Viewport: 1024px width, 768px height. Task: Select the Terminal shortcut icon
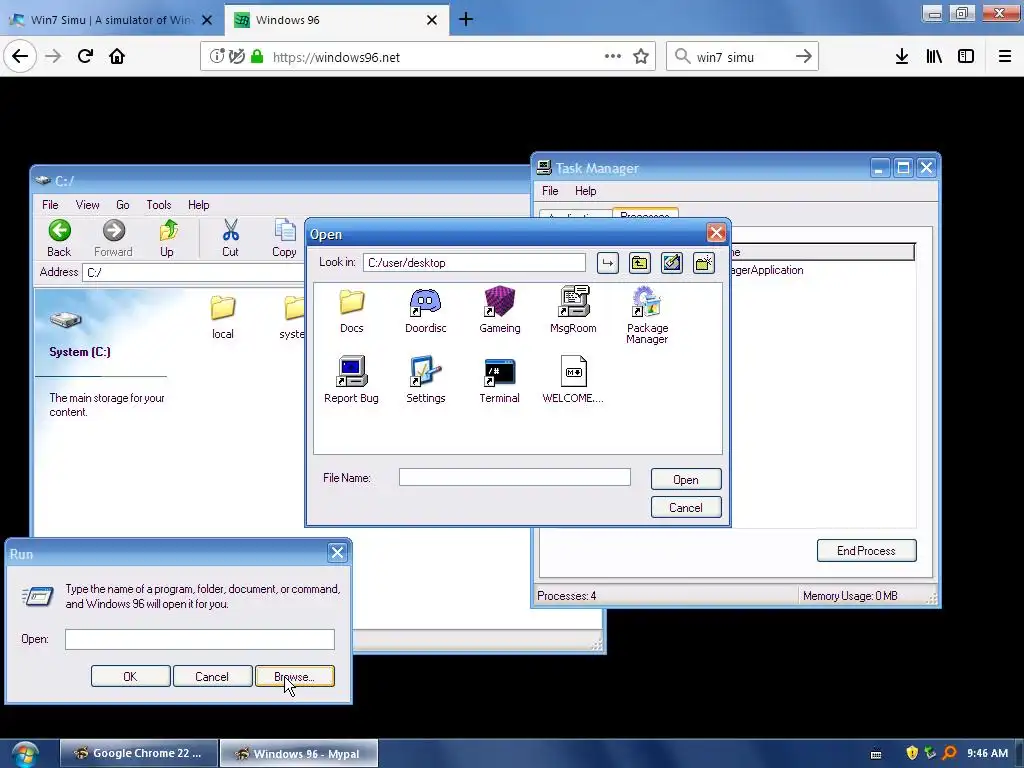500,380
